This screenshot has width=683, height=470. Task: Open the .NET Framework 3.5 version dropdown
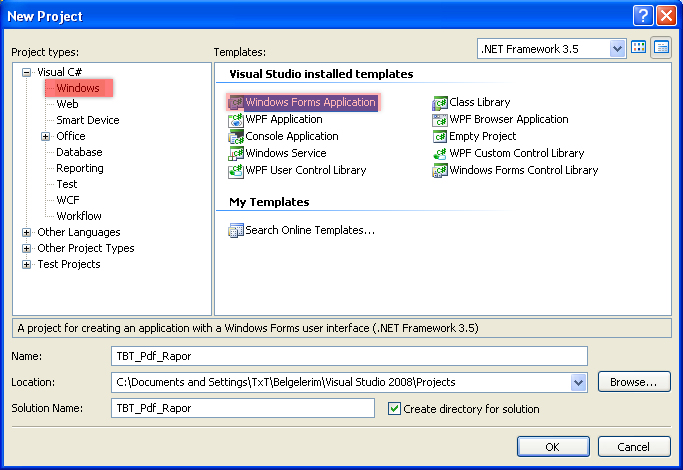[617, 49]
